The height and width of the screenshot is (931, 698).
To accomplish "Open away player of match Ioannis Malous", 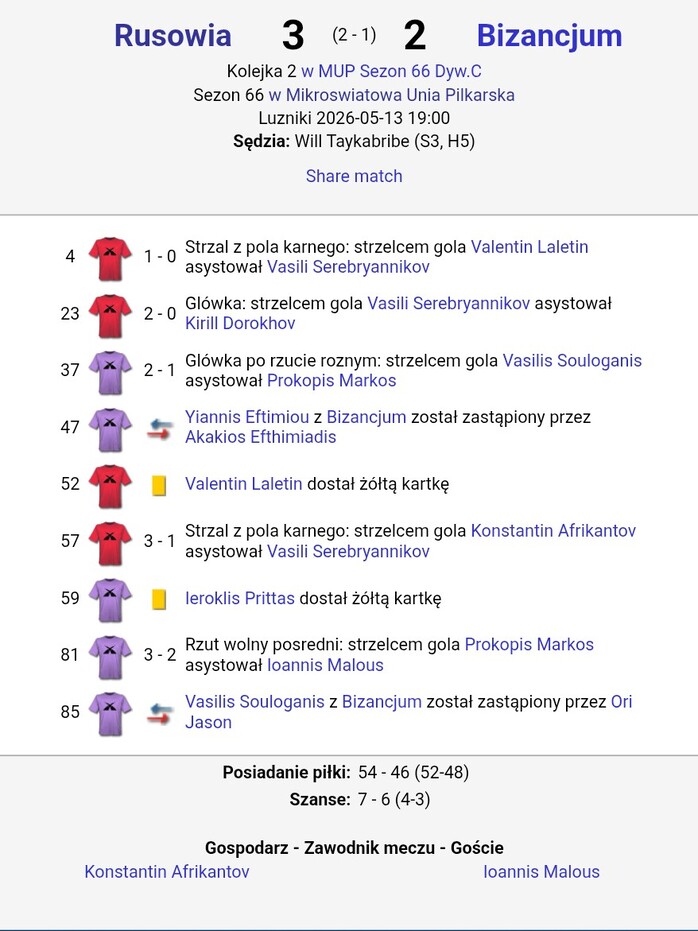I will click(x=541, y=872).
